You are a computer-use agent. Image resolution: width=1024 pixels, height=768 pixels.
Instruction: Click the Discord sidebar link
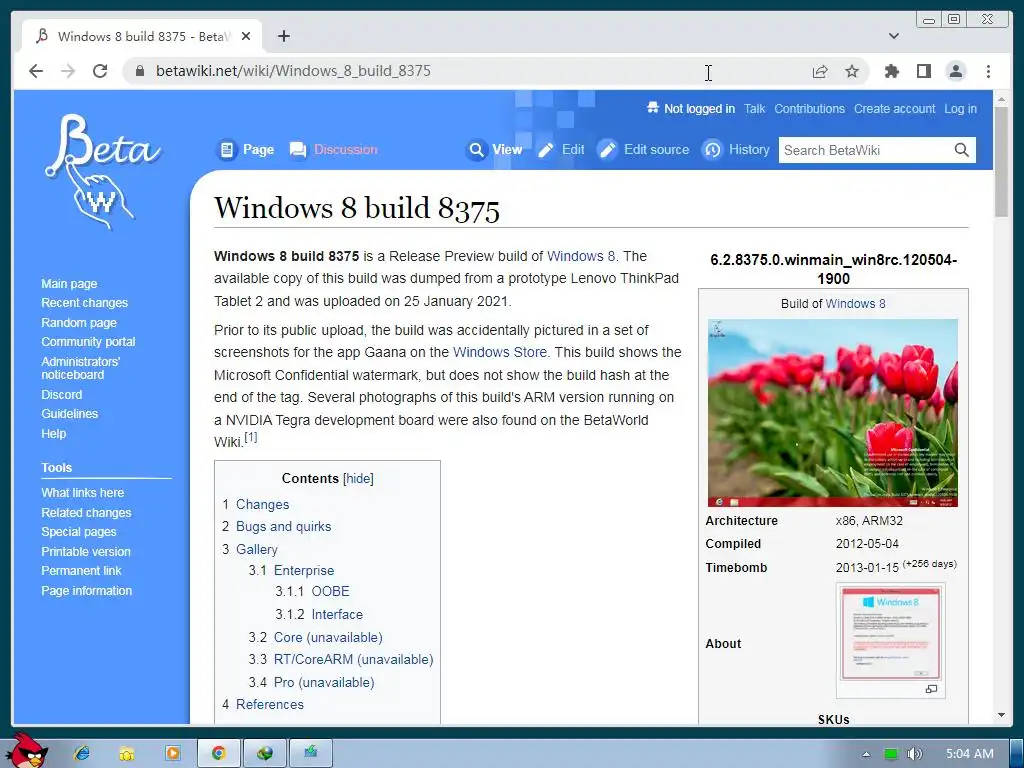[x=61, y=394]
